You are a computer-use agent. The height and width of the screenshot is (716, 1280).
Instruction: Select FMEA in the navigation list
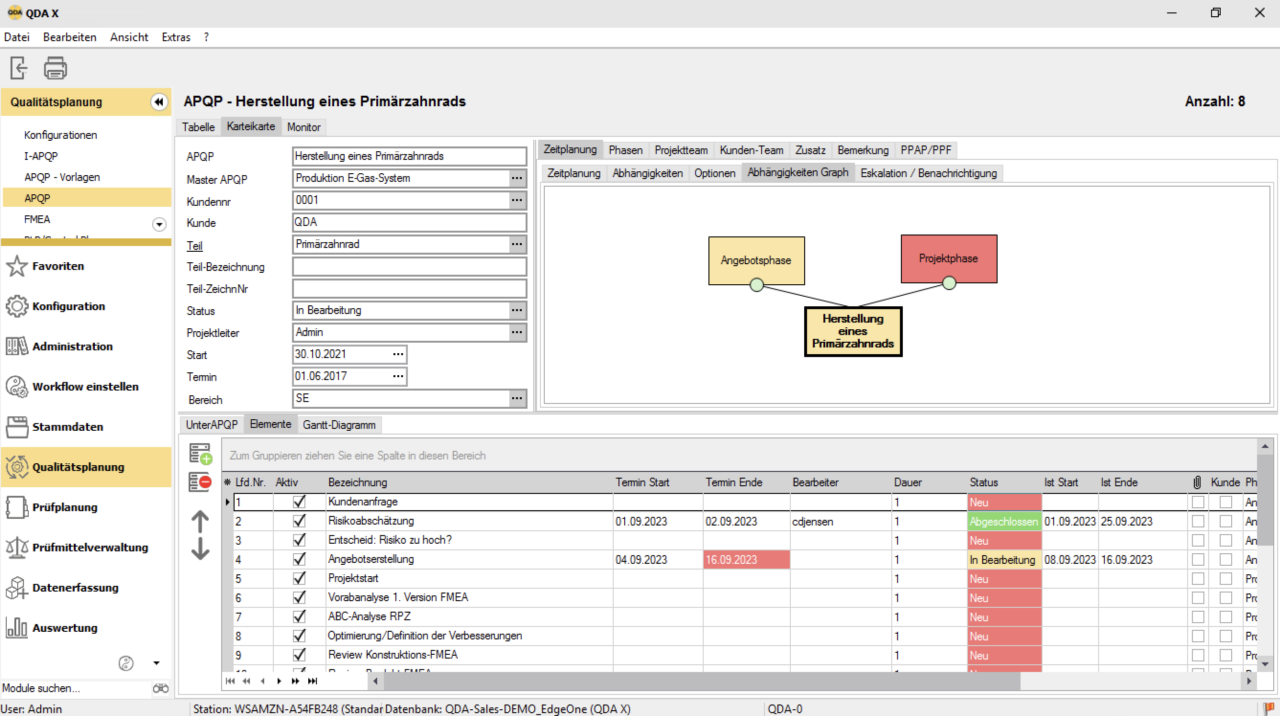tap(37, 219)
